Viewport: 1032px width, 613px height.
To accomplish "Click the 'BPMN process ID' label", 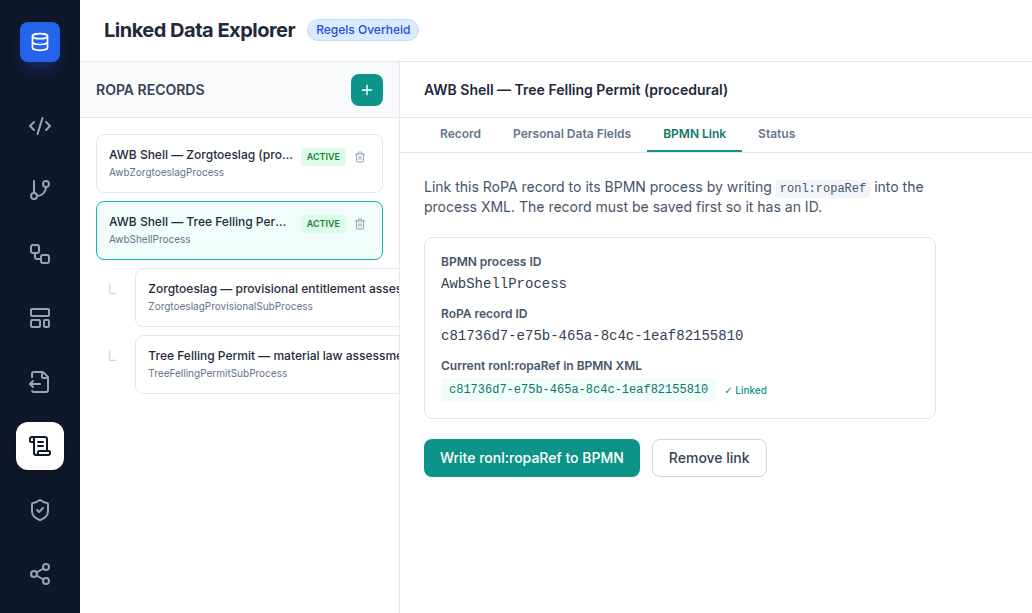I will point(491,262).
